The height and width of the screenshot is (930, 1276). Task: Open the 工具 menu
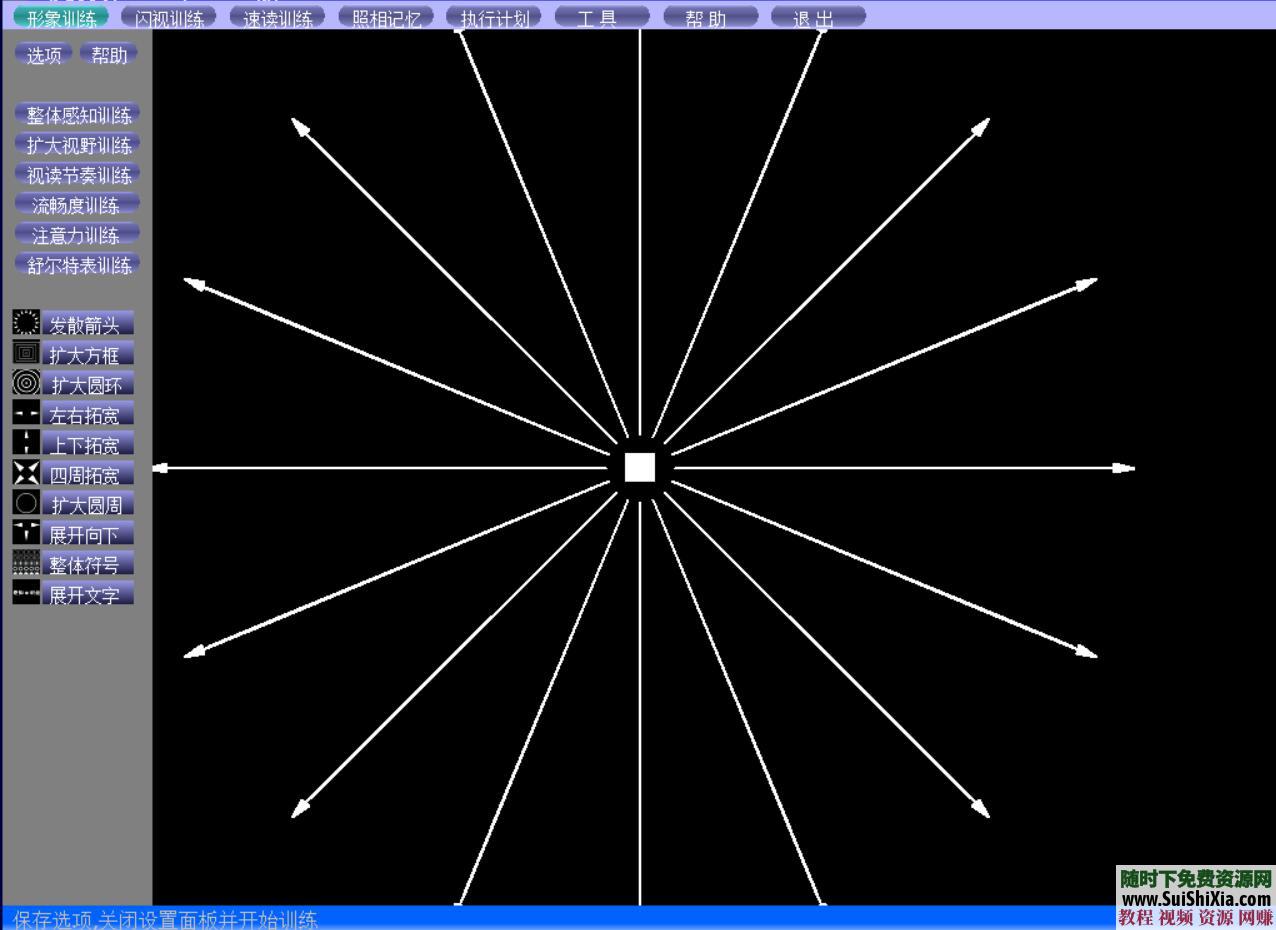[x=602, y=17]
